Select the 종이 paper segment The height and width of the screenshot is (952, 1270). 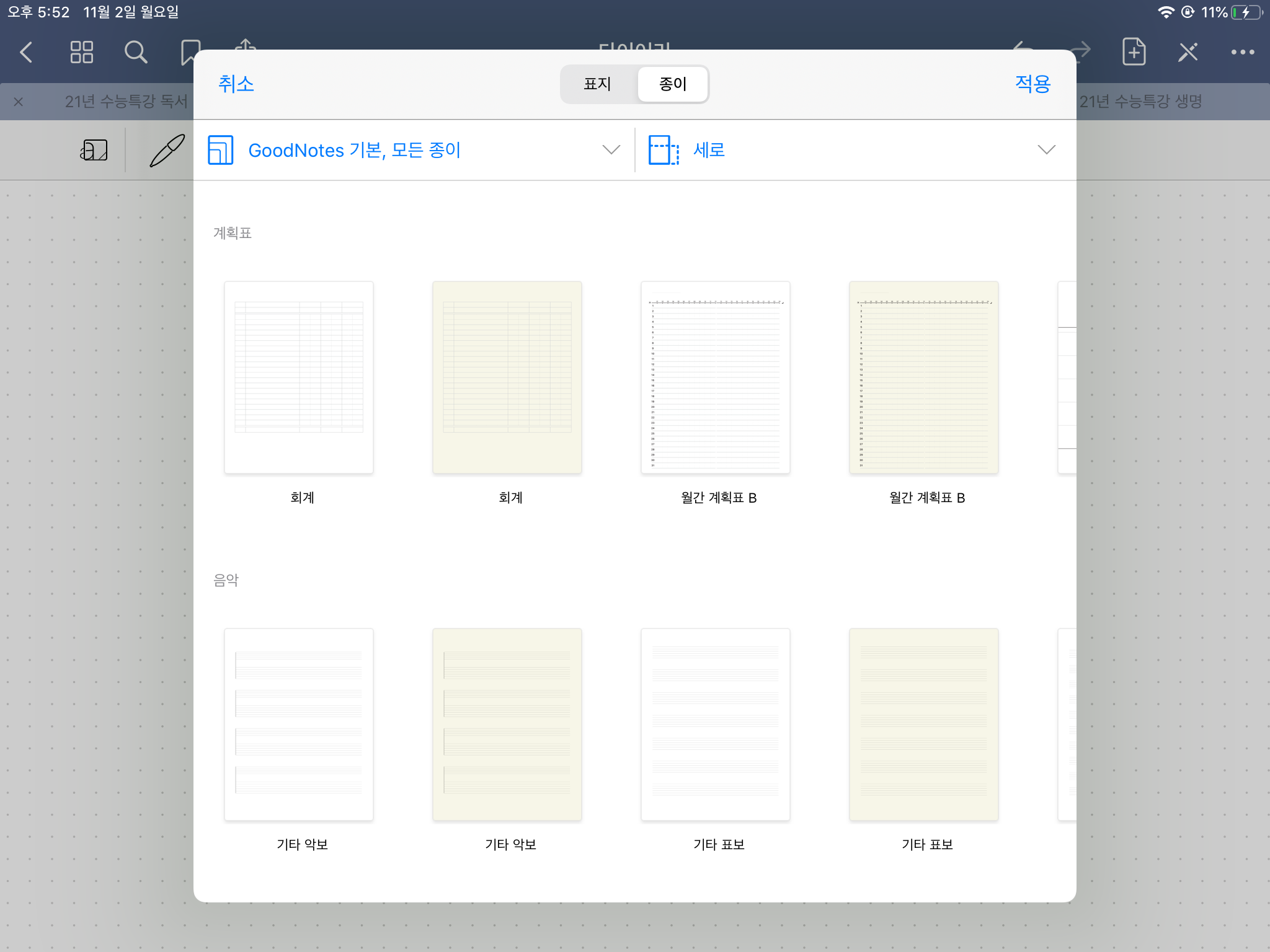point(673,84)
